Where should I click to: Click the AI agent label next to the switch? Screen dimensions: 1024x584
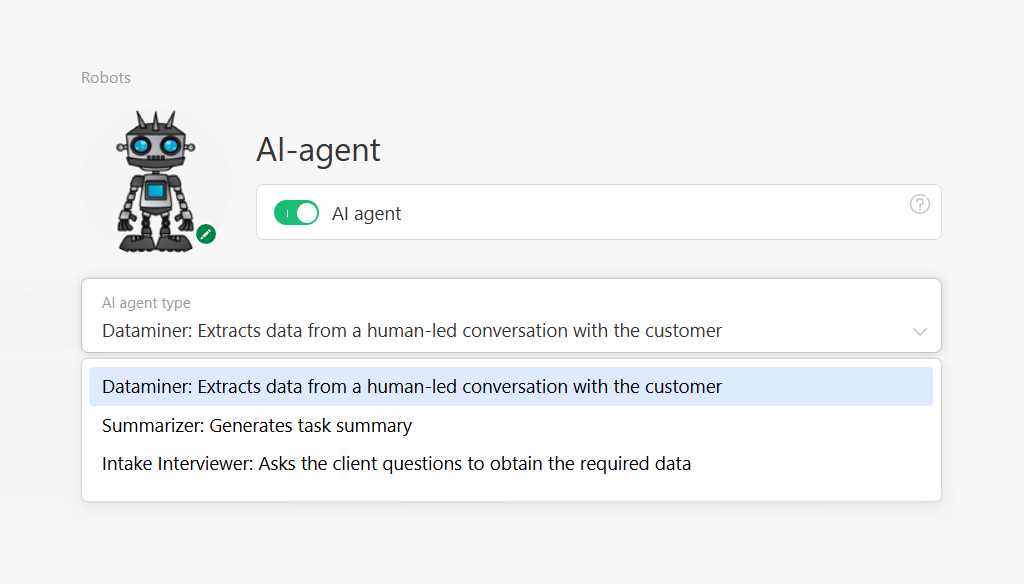(366, 212)
